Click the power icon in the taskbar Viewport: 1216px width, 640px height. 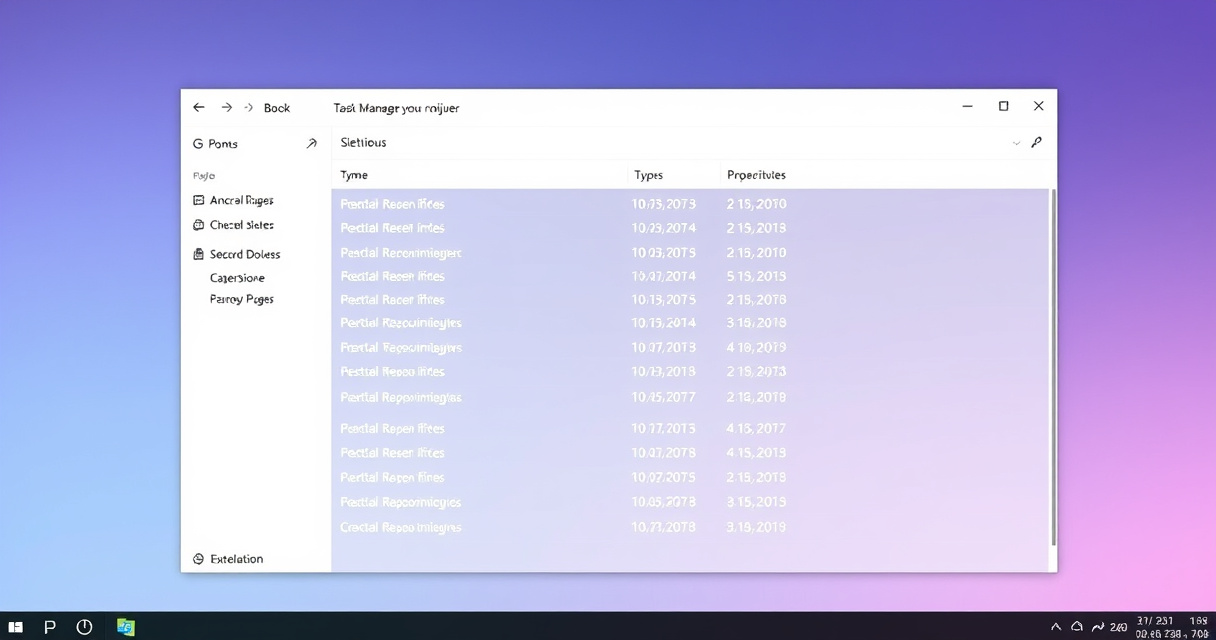[84, 627]
